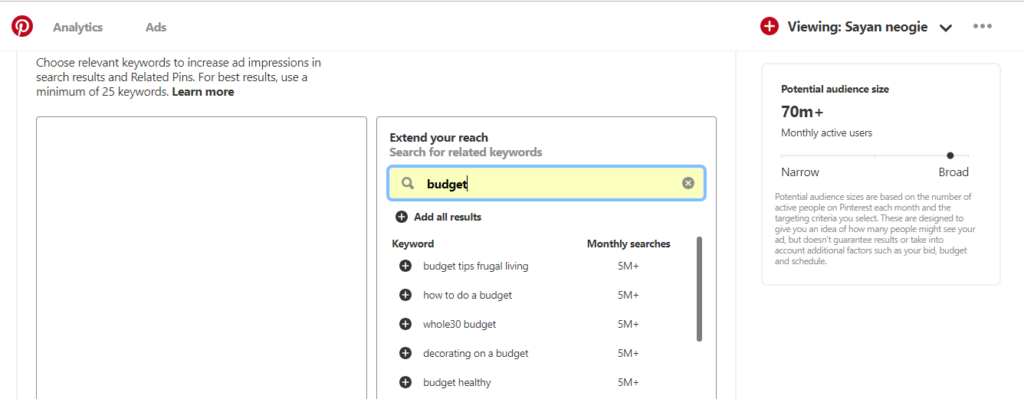Click 5M+ value for budget healthy
Screen dimensions: 1024x399
click(628, 382)
